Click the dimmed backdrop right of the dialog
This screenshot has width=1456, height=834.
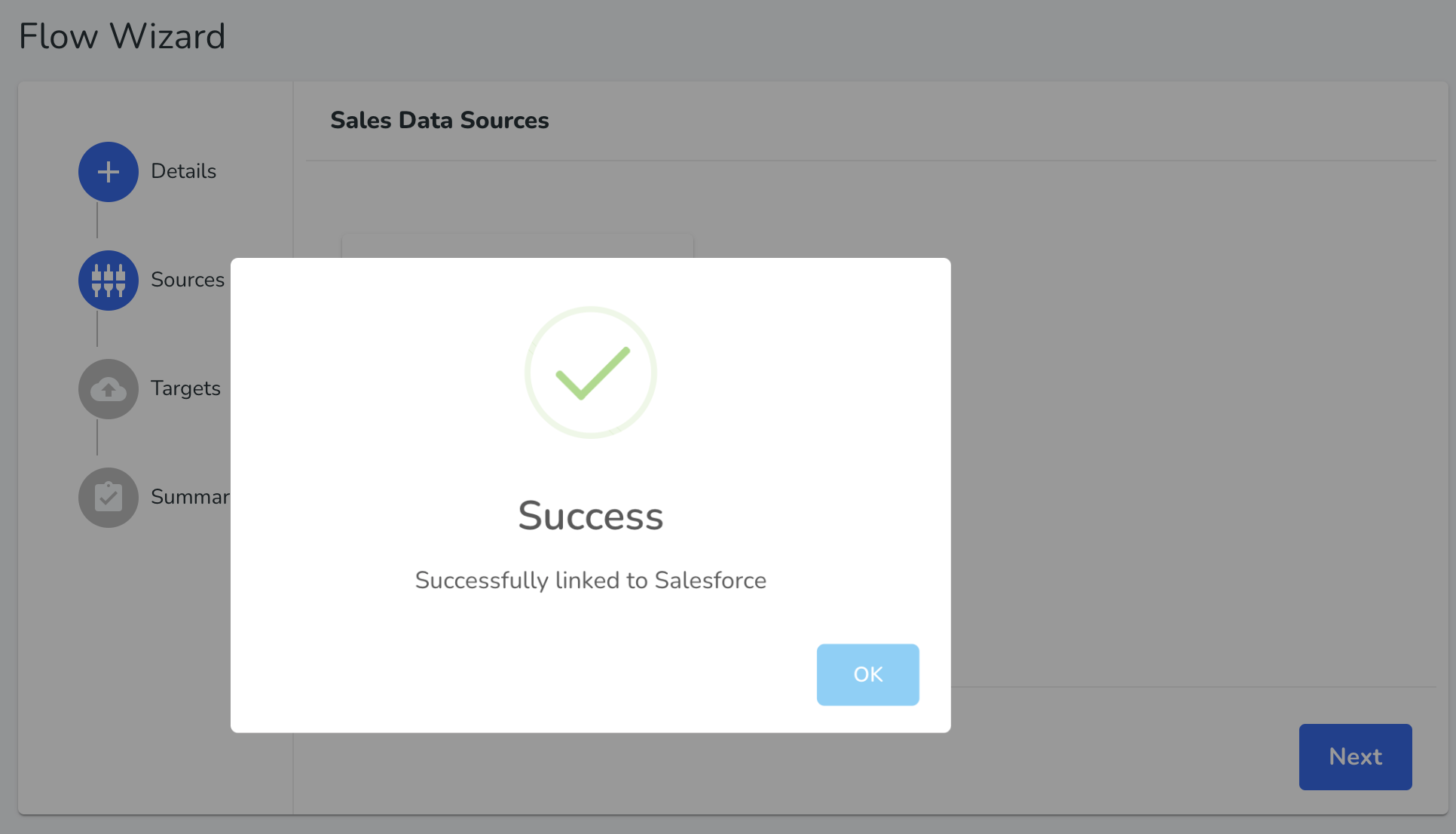(1198, 452)
